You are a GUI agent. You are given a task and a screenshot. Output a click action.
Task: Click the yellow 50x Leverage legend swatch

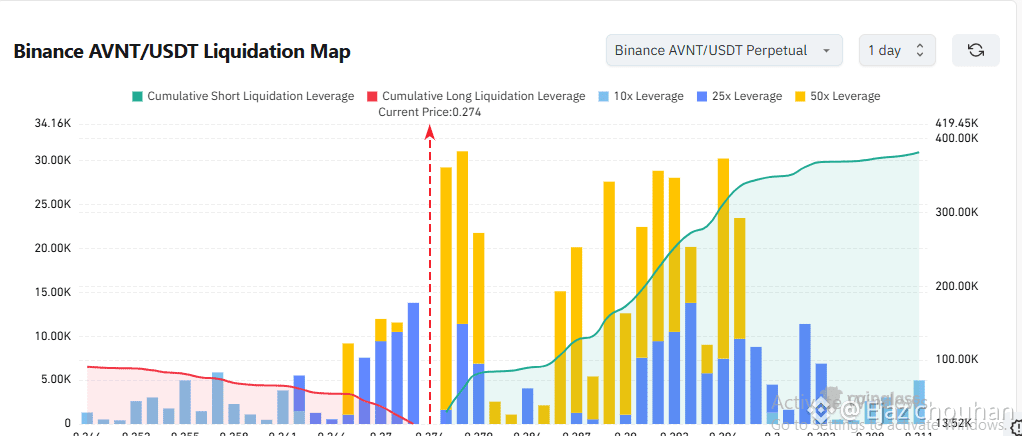click(800, 96)
